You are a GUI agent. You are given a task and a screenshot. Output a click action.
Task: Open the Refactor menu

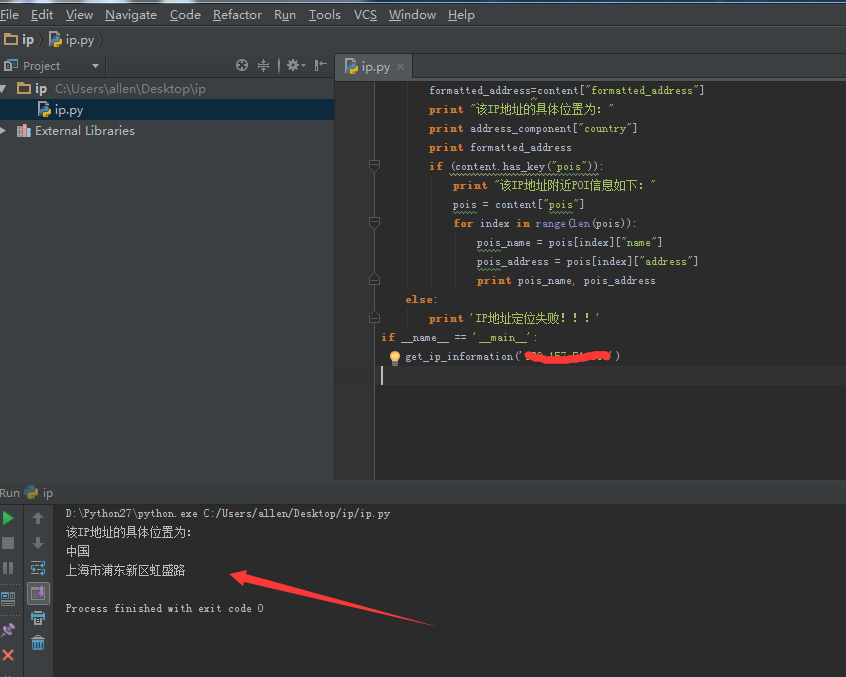click(x=237, y=15)
